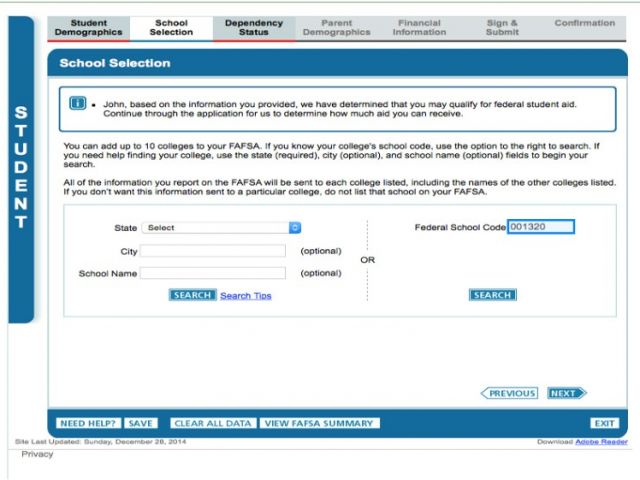Open View FAFSA Summary
640x480 pixels.
[x=319, y=423]
